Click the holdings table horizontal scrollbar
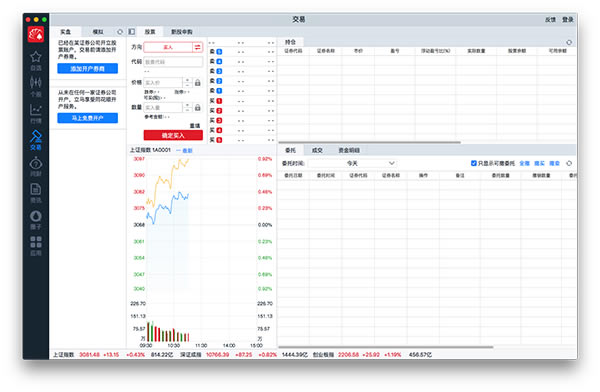The height and width of the screenshot is (392, 600). point(370,142)
